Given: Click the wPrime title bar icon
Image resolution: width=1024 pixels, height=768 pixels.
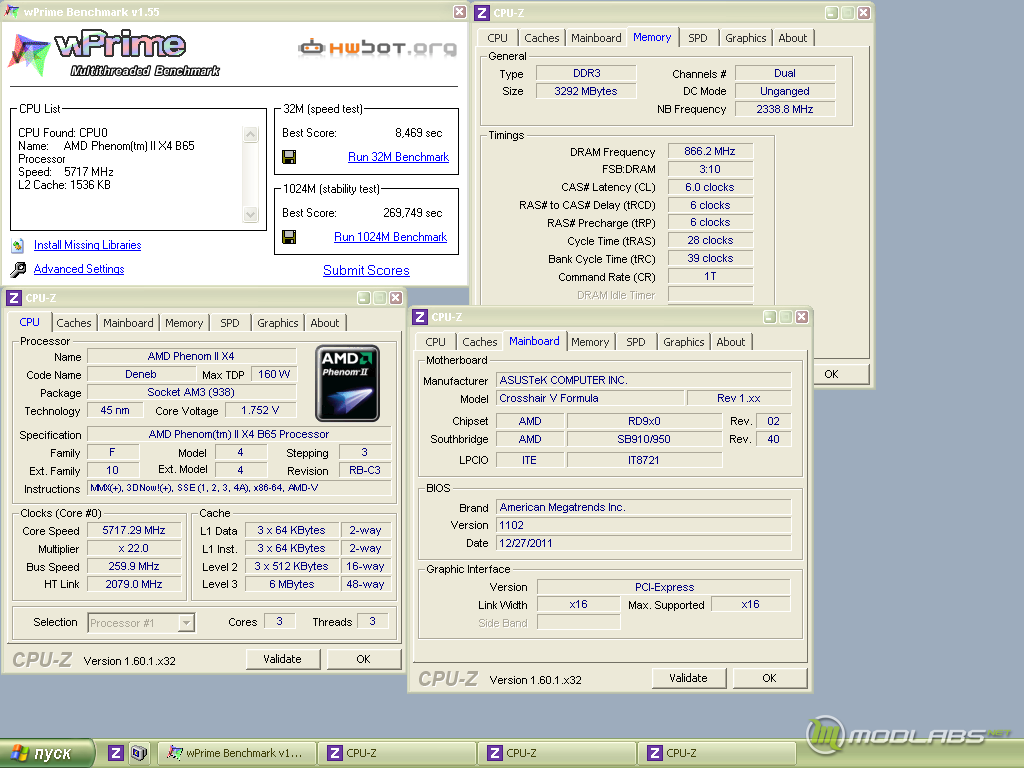Looking at the screenshot, I should [12, 12].
